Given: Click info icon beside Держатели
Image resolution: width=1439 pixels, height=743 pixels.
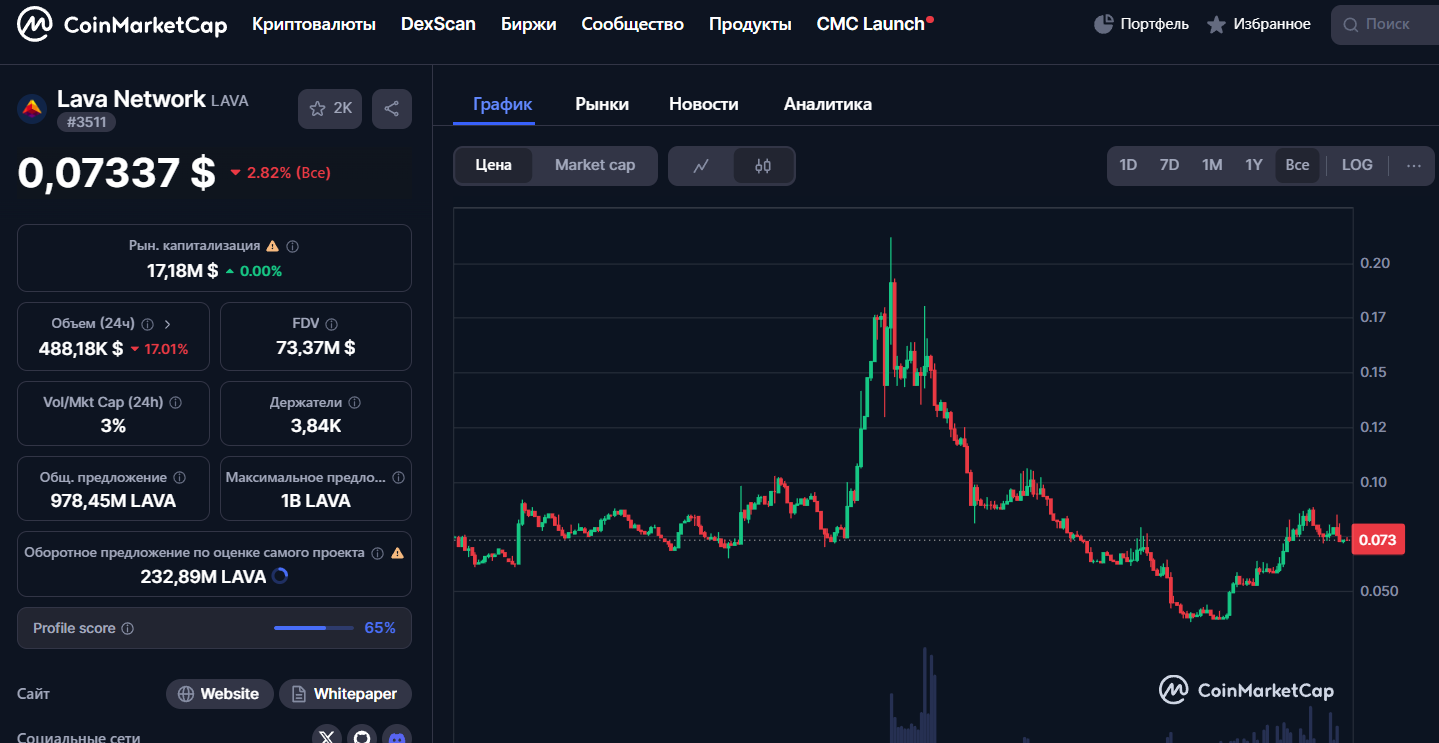Looking at the screenshot, I should point(355,403).
